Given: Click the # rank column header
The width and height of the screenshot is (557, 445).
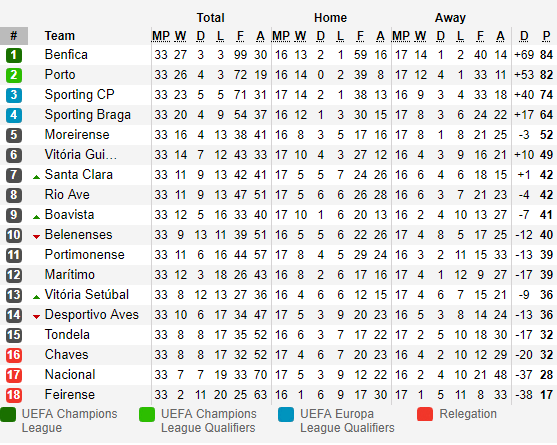Looking at the screenshot, I should [x=14, y=36].
